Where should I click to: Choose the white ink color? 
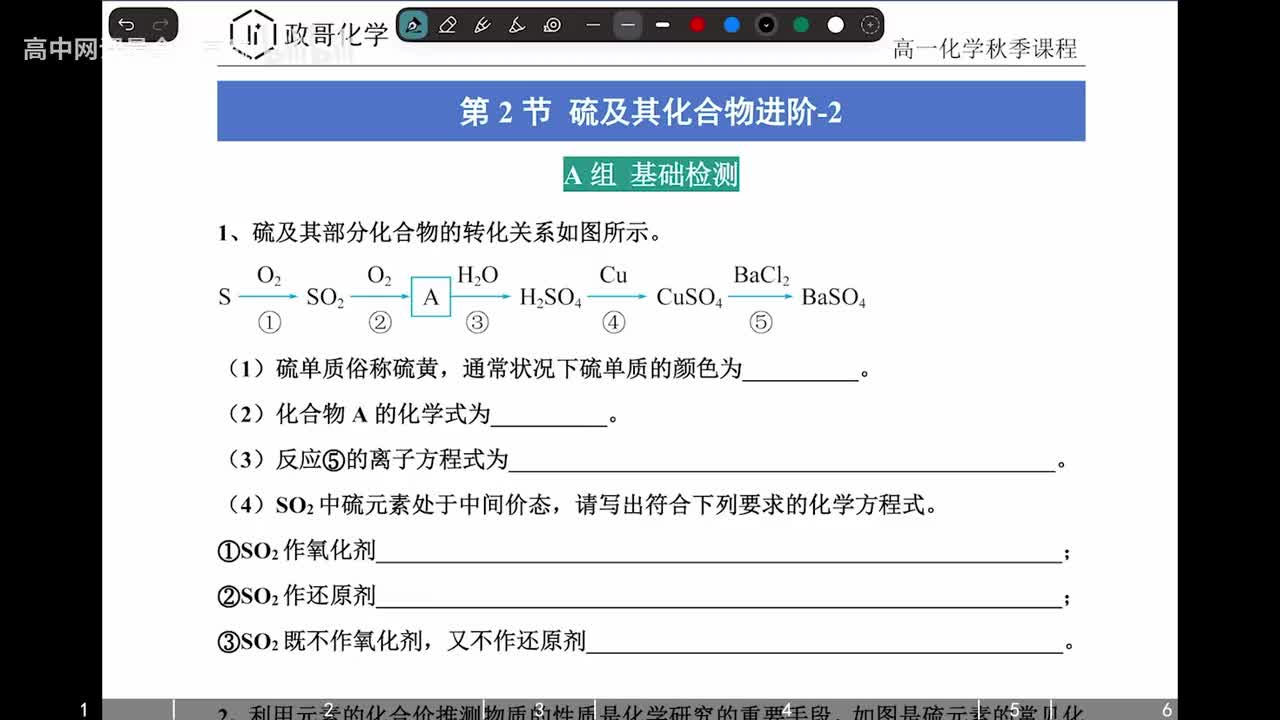tap(836, 25)
